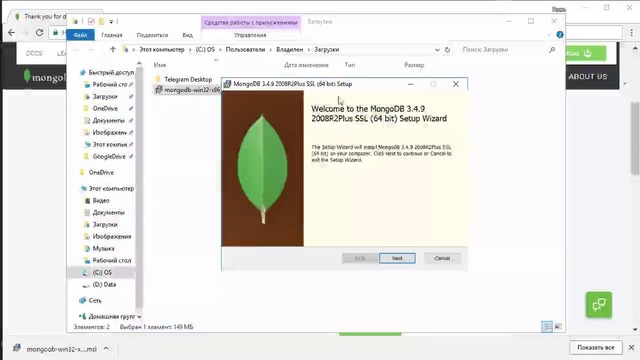Refresh the Explorer folder view

tap(447, 49)
